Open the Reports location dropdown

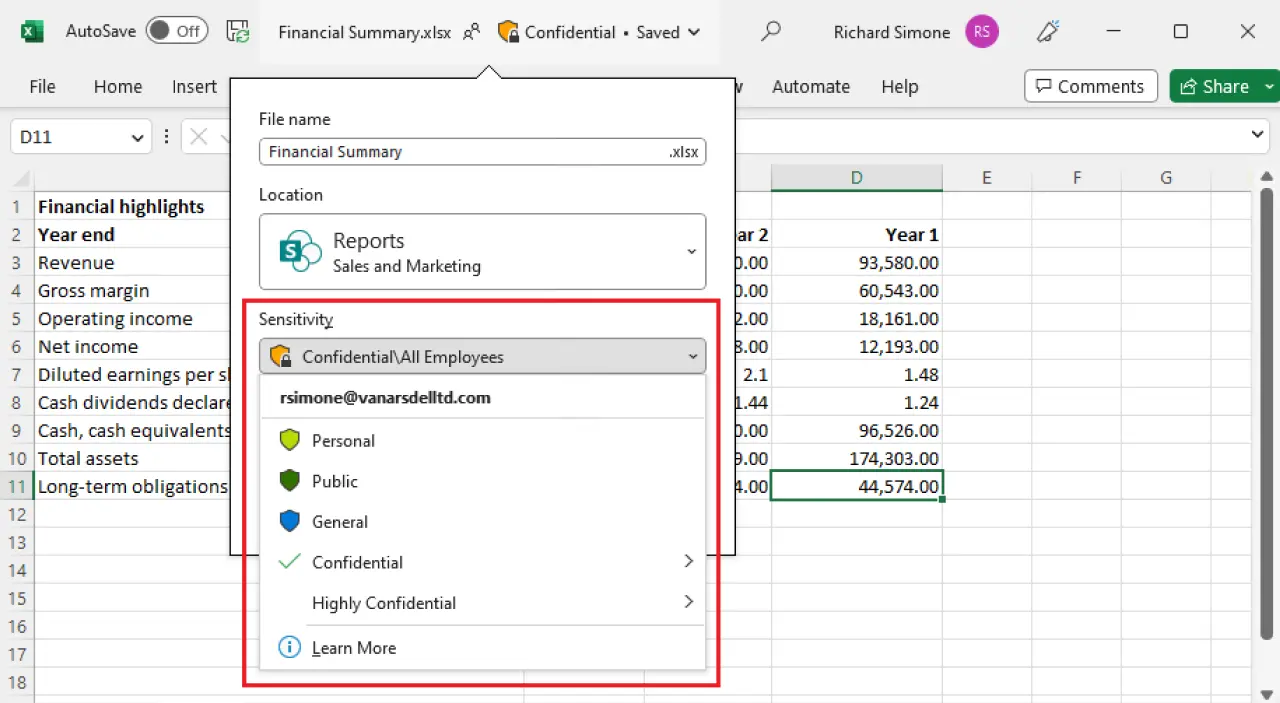[482, 251]
